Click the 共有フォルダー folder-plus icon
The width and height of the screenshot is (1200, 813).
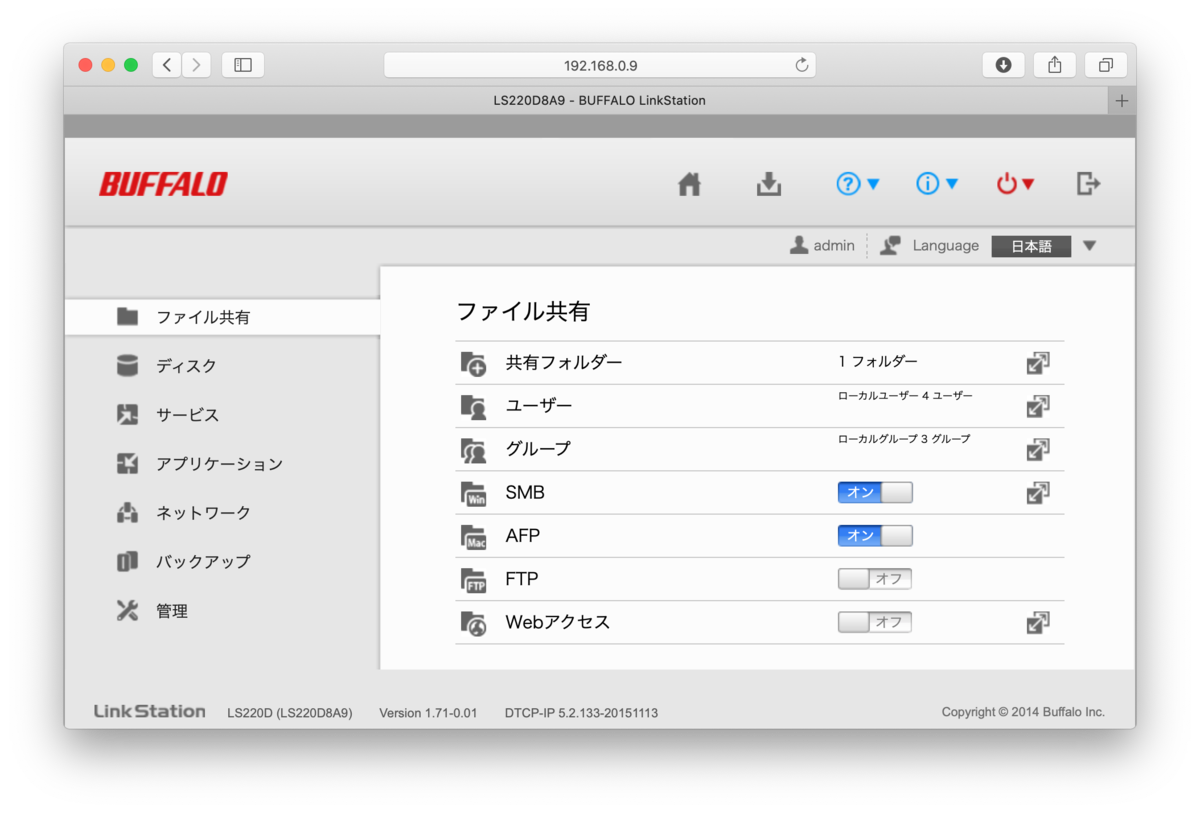pos(473,363)
